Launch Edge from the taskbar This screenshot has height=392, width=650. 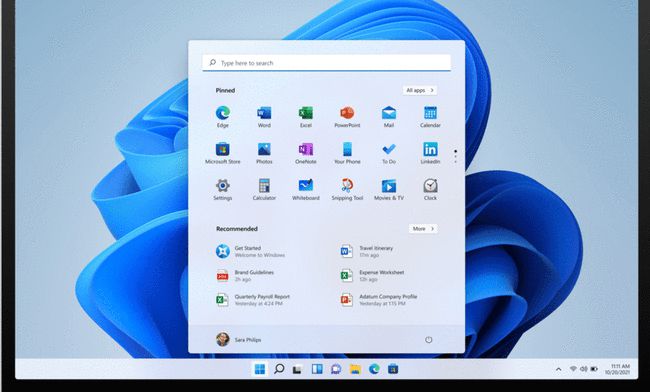coord(374,369)
